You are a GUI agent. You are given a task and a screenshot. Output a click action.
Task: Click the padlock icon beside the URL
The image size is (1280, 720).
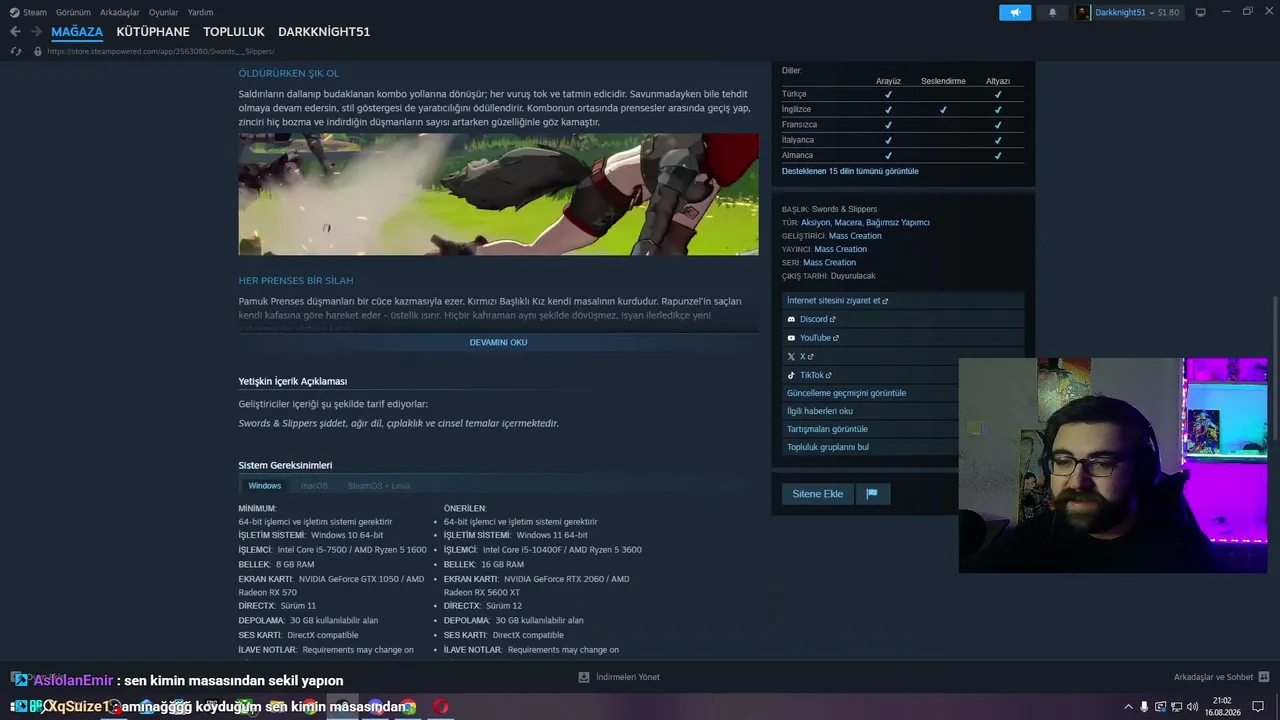(x=38, y=51)
